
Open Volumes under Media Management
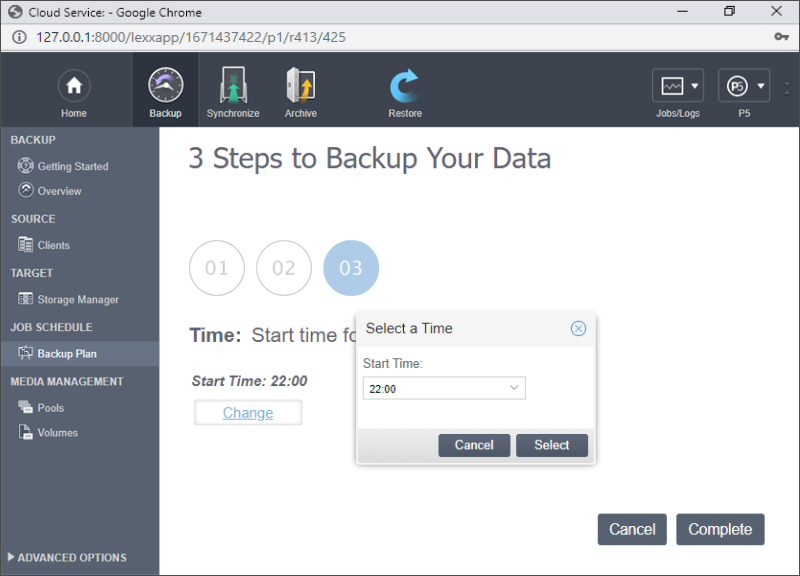tap(58, 433)
